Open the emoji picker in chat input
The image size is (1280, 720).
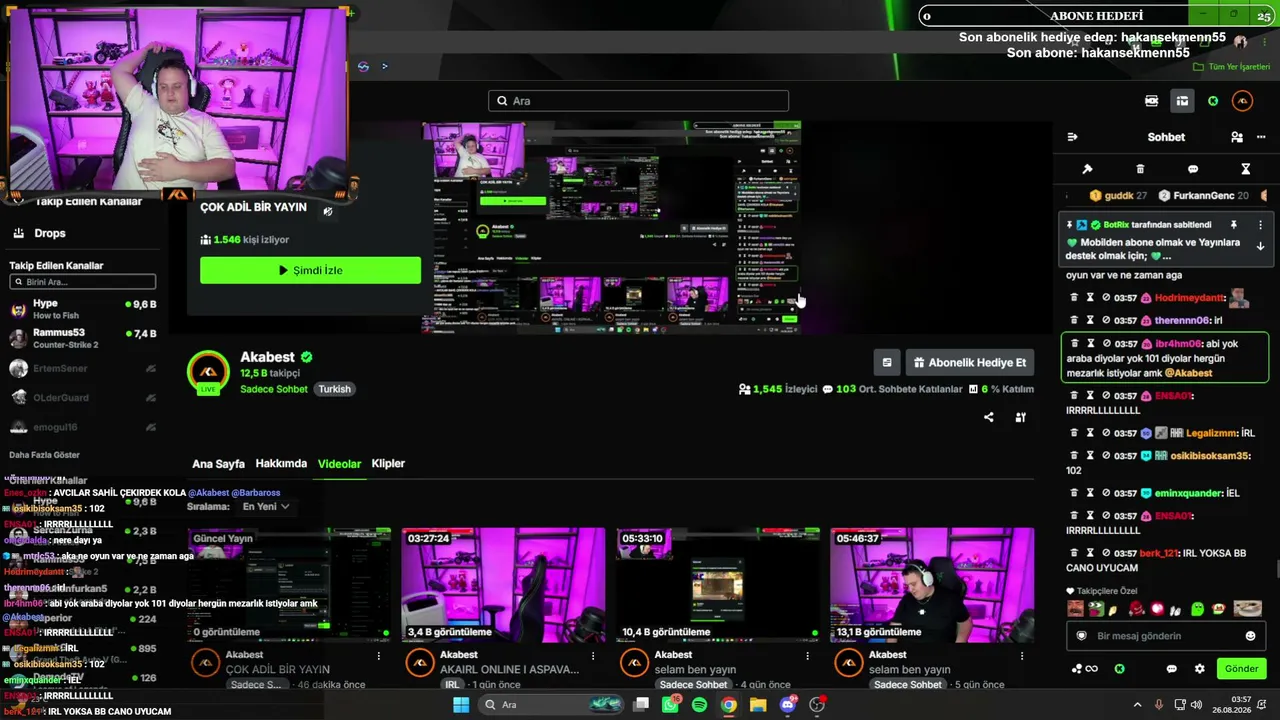[1250, 636]
